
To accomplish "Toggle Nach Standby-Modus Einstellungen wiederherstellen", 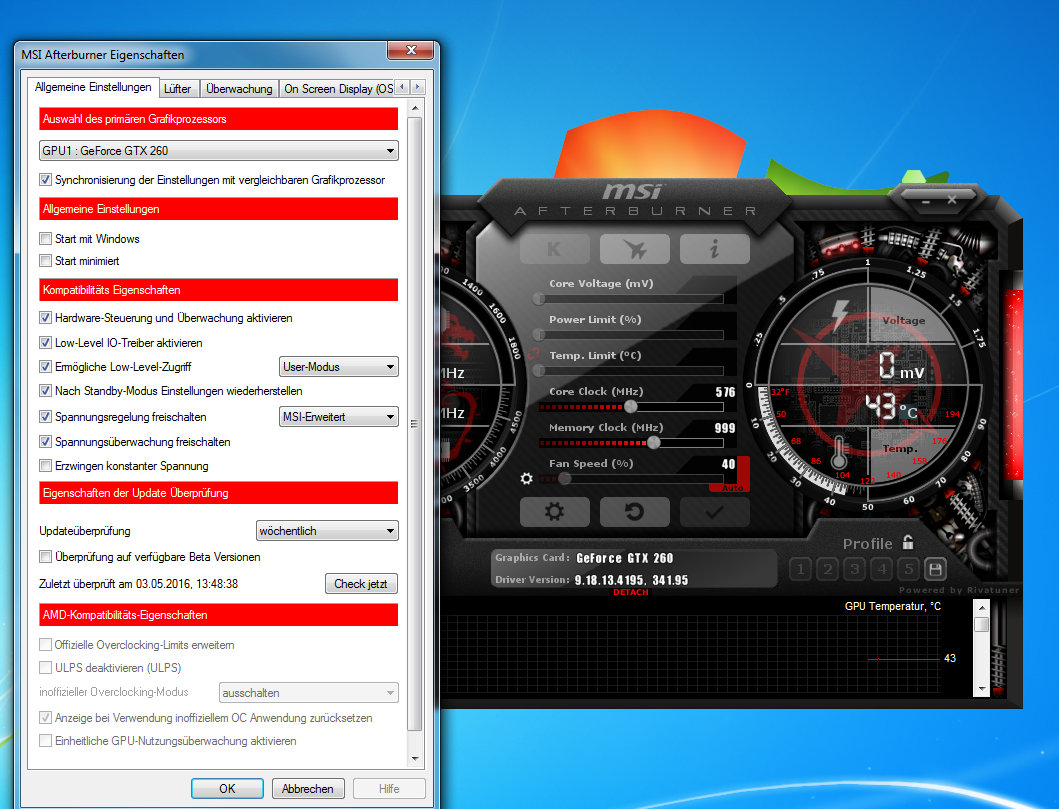I will (45, 390).
